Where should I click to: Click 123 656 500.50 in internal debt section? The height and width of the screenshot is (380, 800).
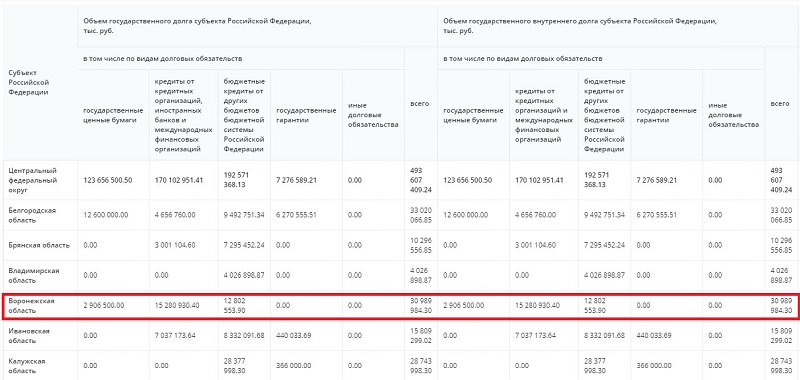click(468, 180)
